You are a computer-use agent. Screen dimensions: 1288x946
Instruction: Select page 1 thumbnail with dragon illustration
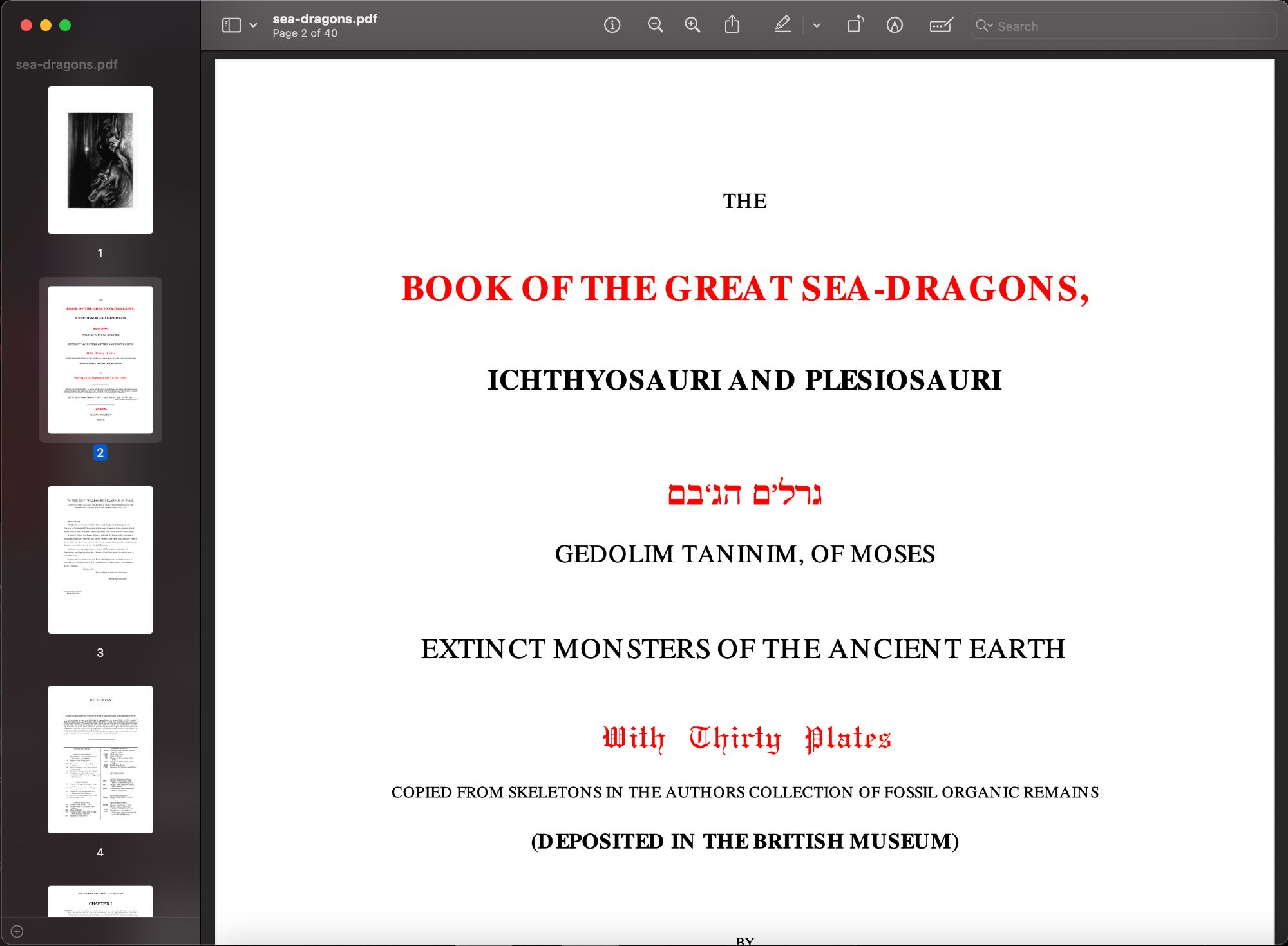click(100, 160)
